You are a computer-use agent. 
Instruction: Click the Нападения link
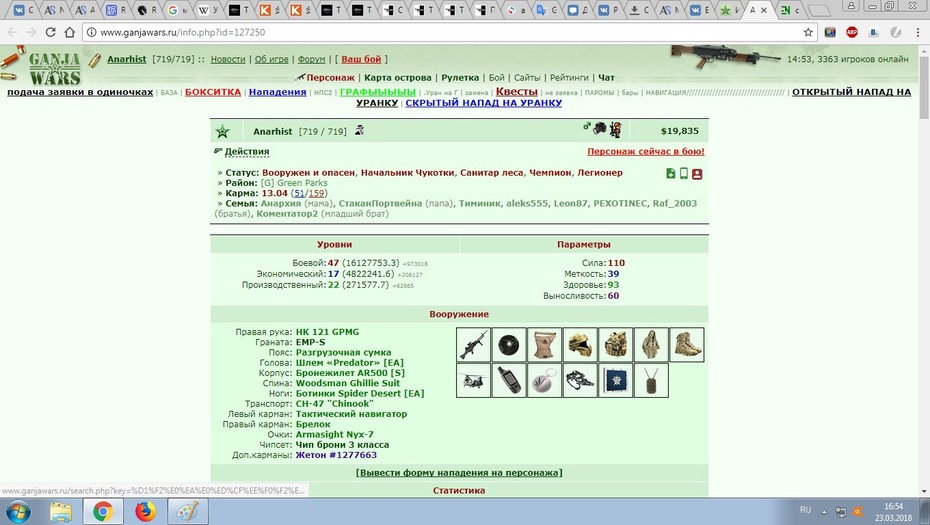click(278, 92)
